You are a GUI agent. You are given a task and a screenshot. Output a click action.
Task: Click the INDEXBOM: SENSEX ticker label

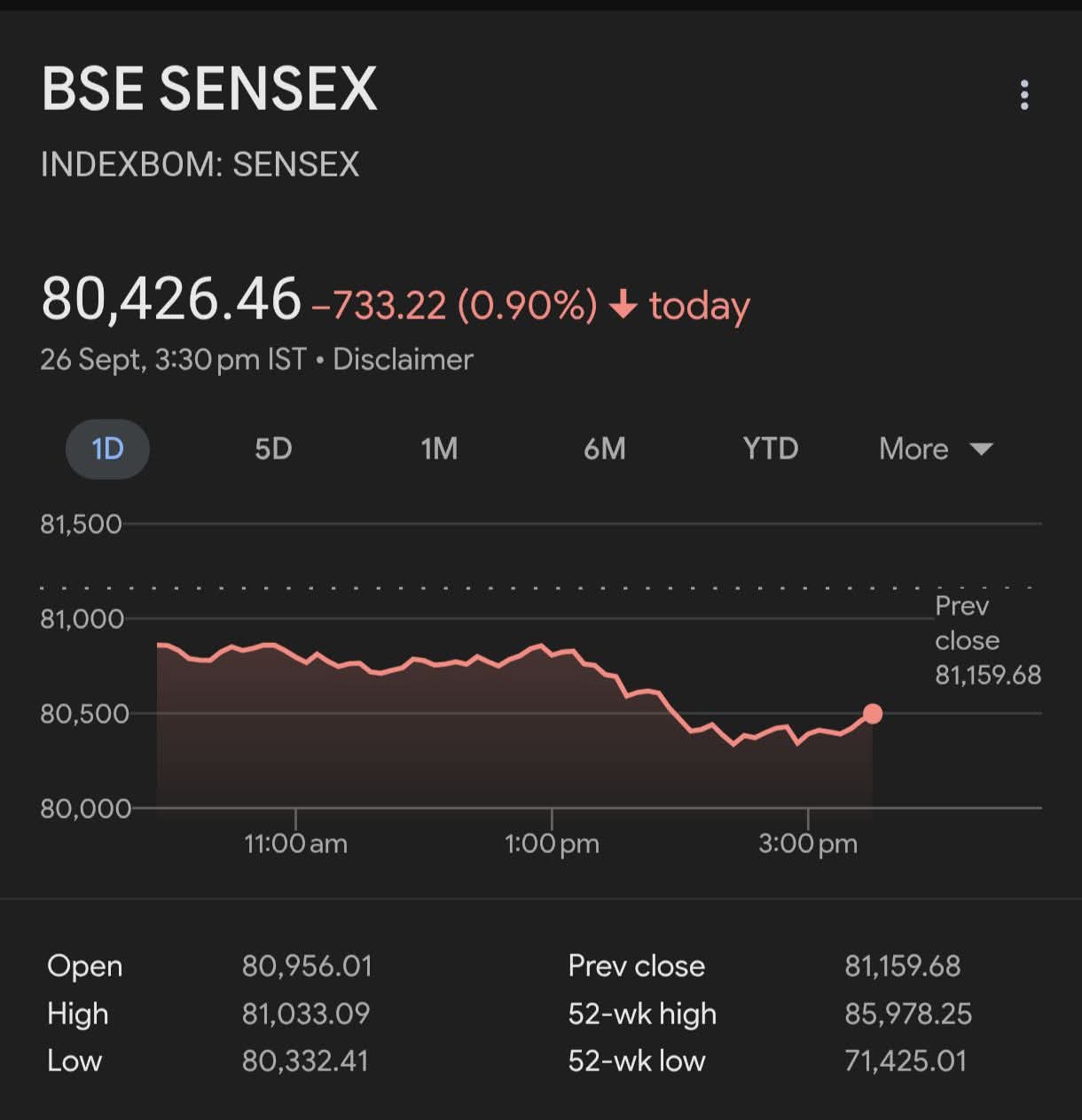click(x=200, y=165)
